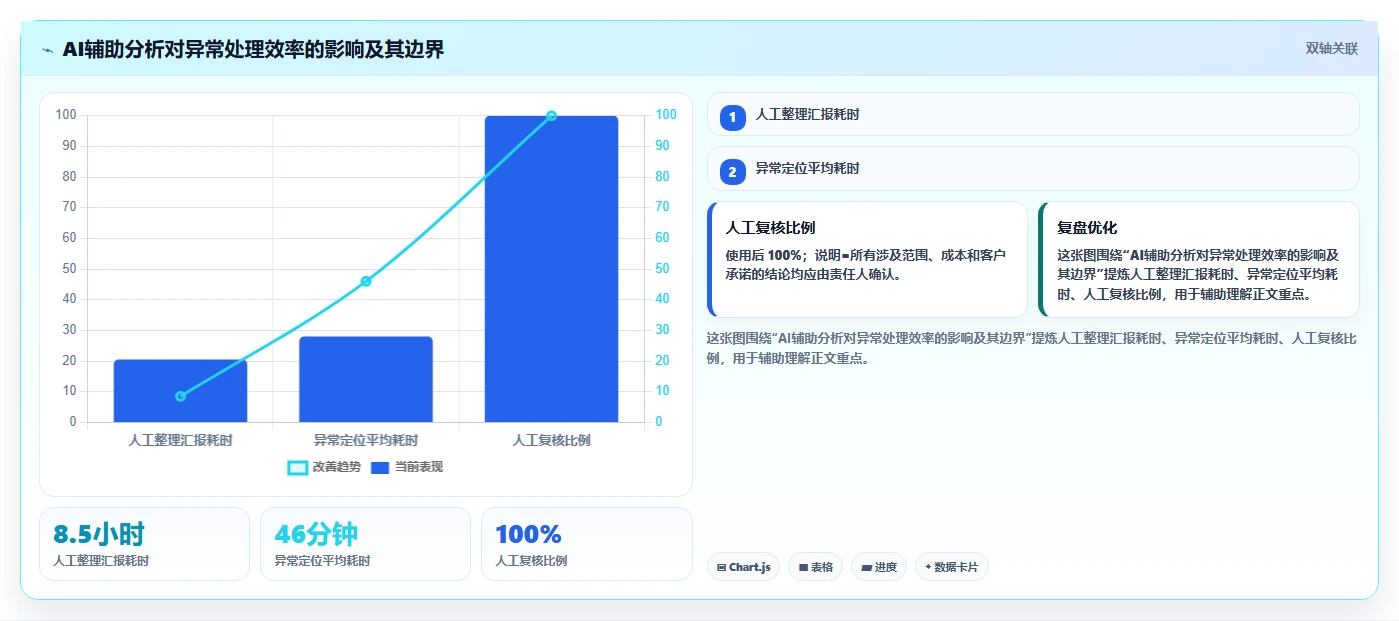Click the 双轴关联 label in the header

click(1331, 49)
